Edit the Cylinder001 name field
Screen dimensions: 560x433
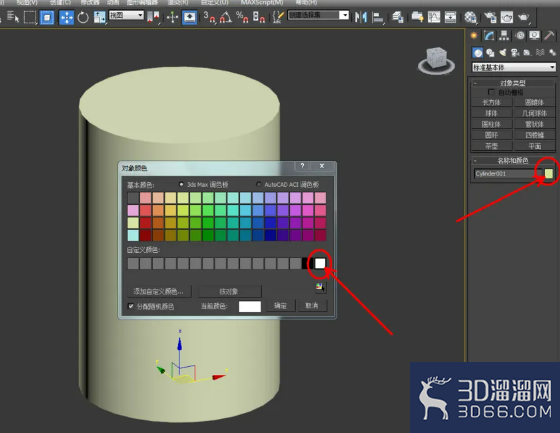pos(508,174)
